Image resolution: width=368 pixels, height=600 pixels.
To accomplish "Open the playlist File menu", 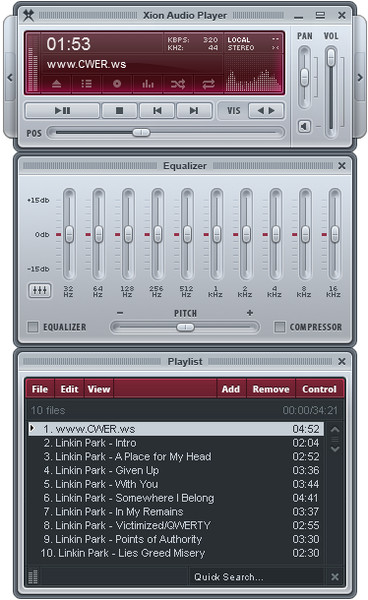I will click(x=40, y=389).
